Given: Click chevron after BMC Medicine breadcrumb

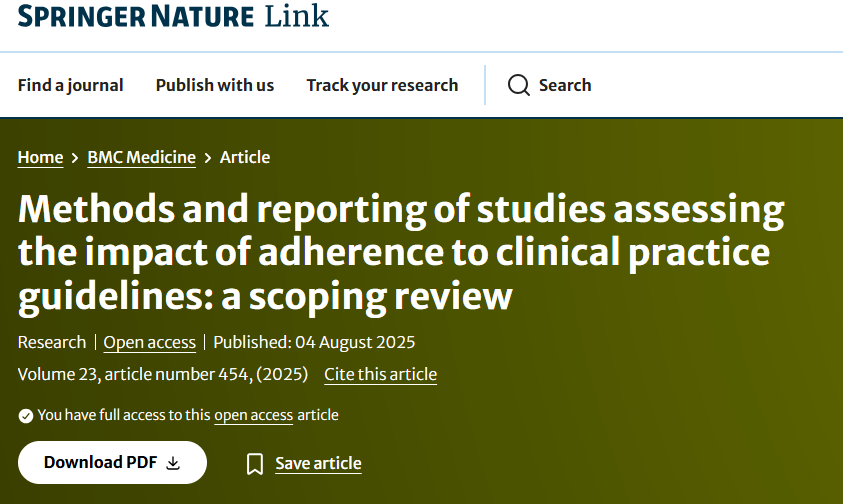Looking at the screenshot, I should tap(208, 158).
